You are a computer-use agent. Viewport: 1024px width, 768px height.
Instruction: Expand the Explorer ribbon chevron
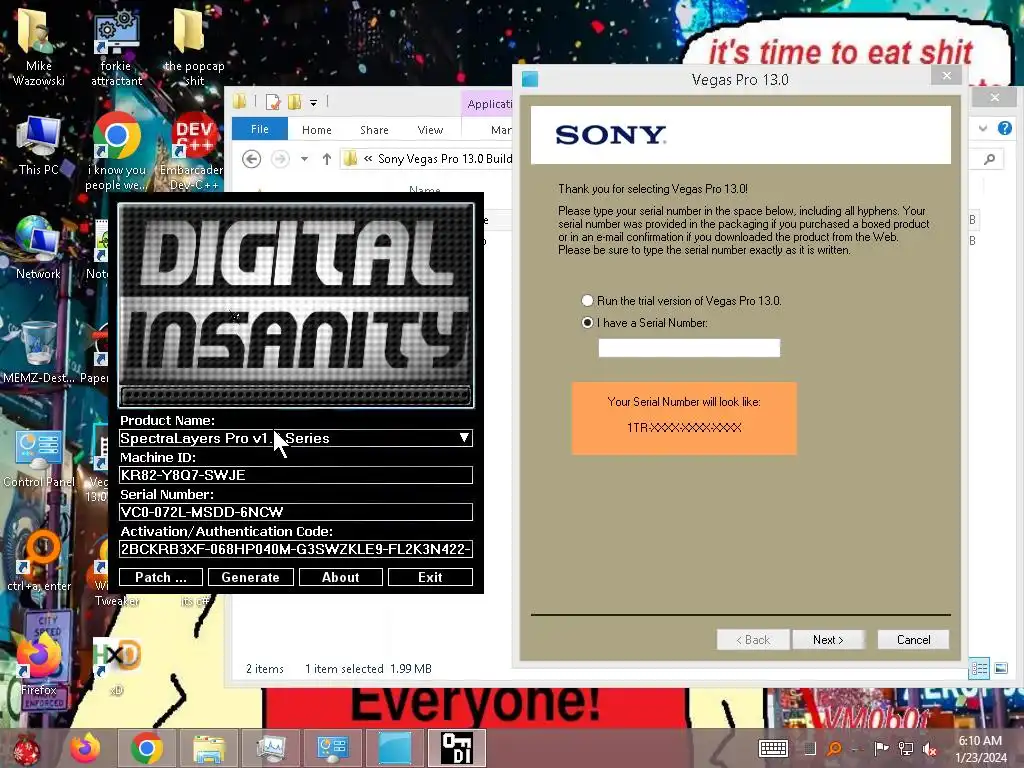pos(983,129)
